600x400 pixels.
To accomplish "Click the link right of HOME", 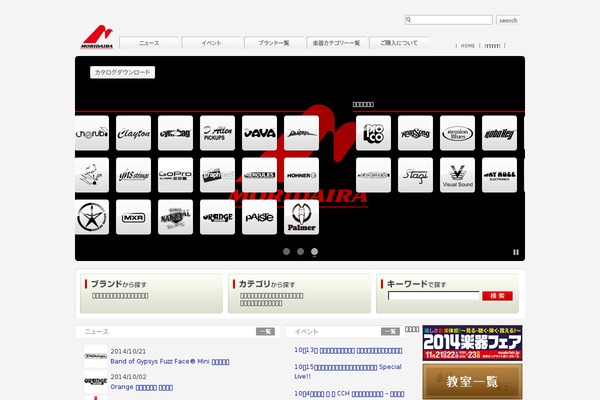I will [x=492, y=46].
